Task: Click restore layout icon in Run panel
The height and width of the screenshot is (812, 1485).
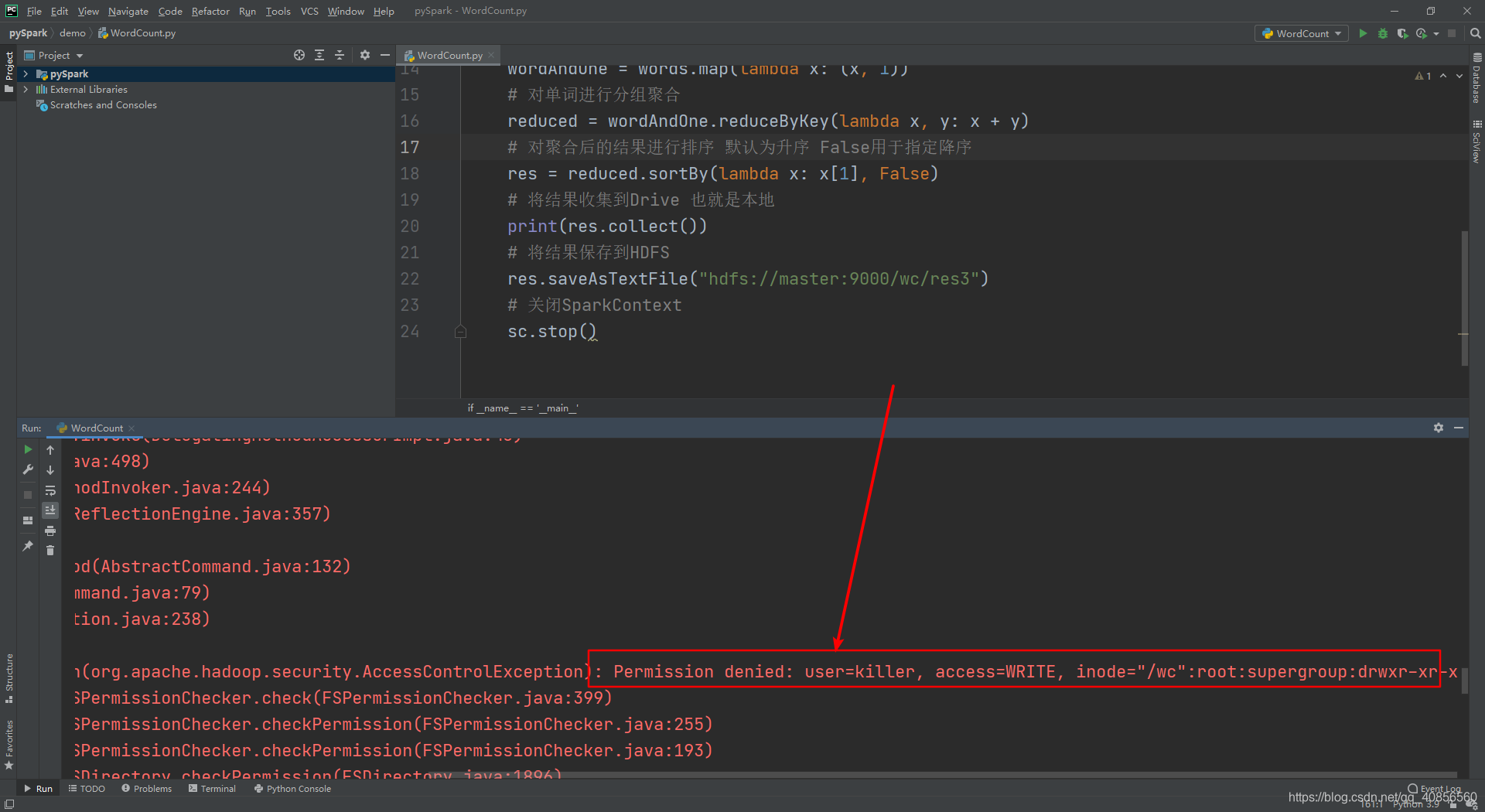Action: click(x=28, y=520)
